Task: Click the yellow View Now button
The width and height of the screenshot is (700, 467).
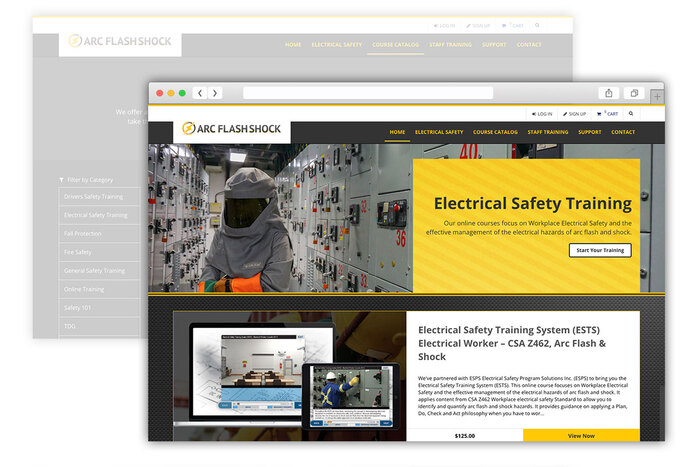Action: (581, 435)
